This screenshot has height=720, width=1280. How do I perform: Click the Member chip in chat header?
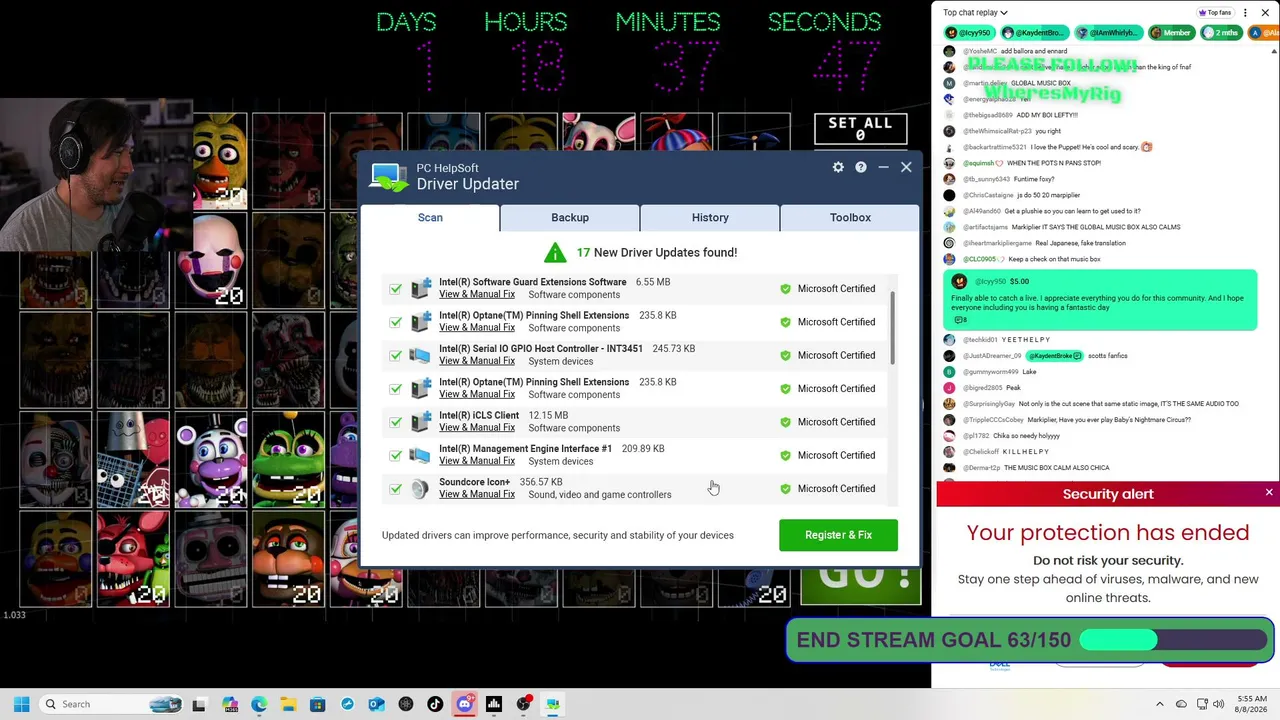[x=1171, y=33]
